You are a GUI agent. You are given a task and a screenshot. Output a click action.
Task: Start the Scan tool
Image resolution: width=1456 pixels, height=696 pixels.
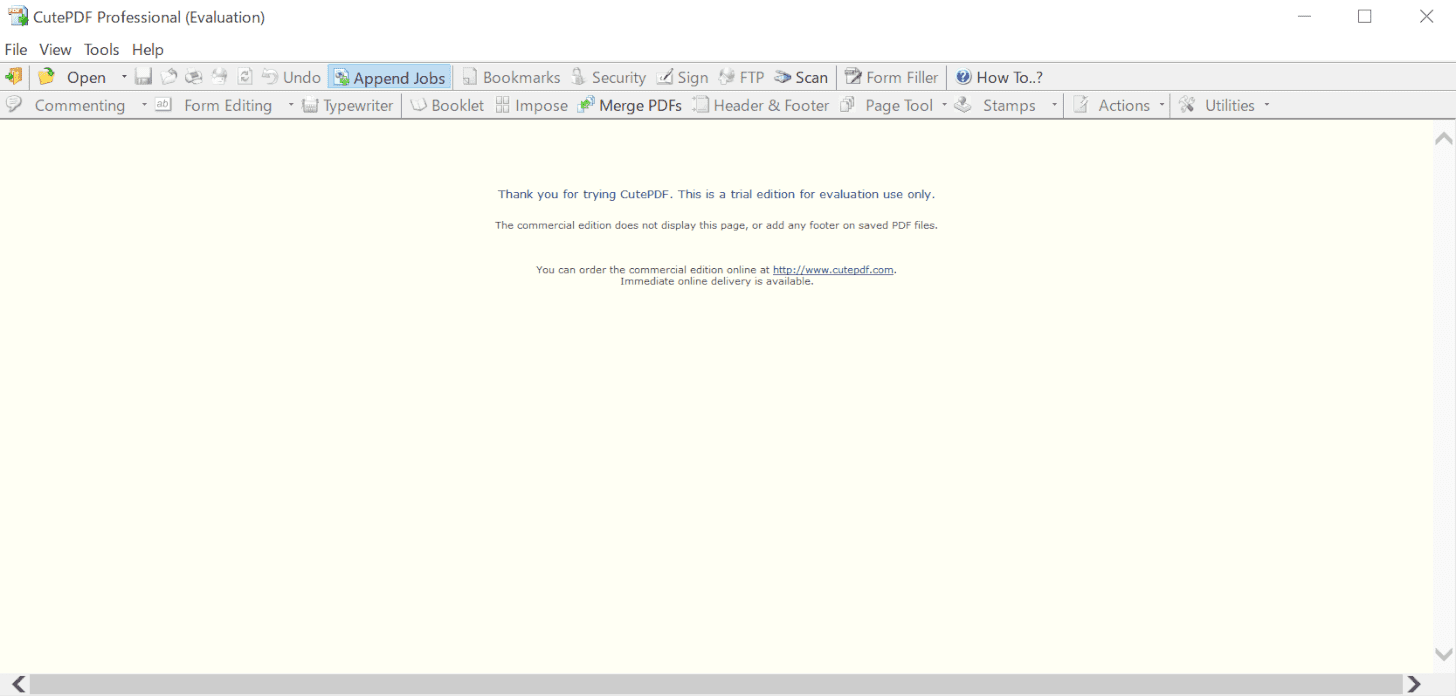pos(801,77)
